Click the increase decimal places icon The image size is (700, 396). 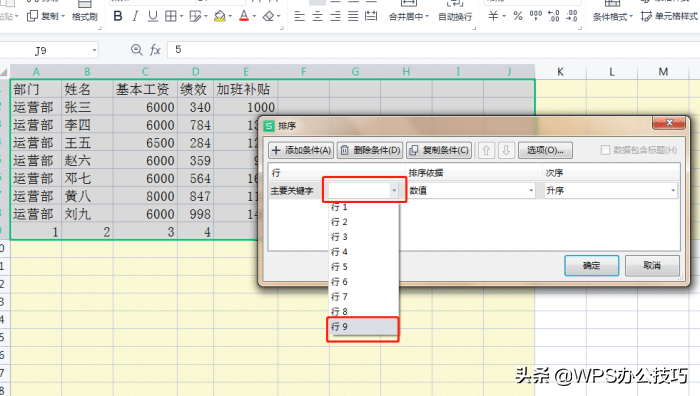pos(554,17)
